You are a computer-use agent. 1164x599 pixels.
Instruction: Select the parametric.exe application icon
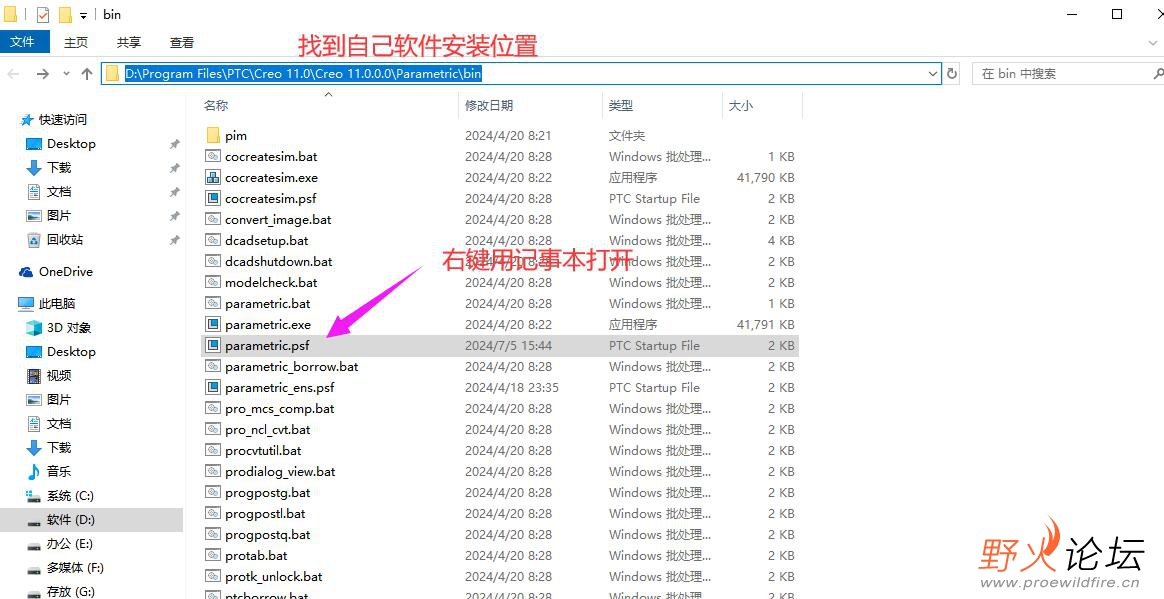point(213,324)
